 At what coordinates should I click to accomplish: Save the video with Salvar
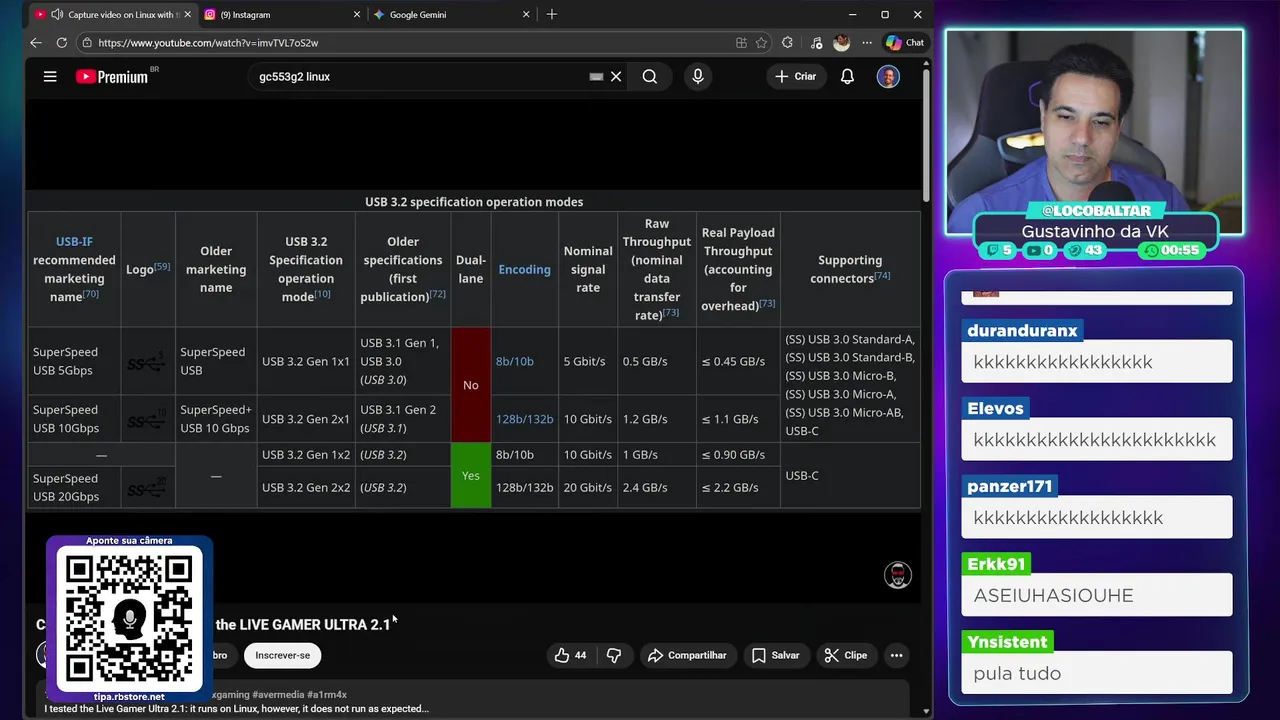pos(775,655)
